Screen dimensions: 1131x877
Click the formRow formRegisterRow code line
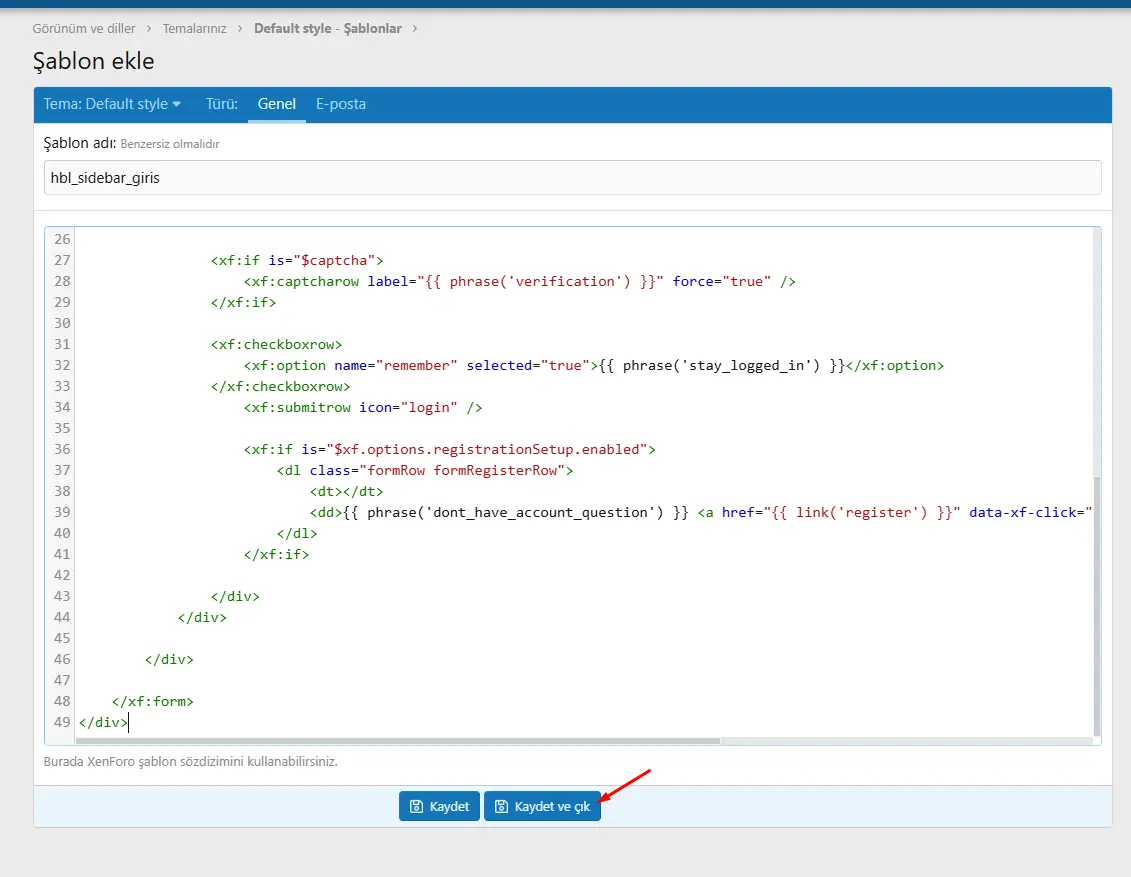(x=425, y=470)
